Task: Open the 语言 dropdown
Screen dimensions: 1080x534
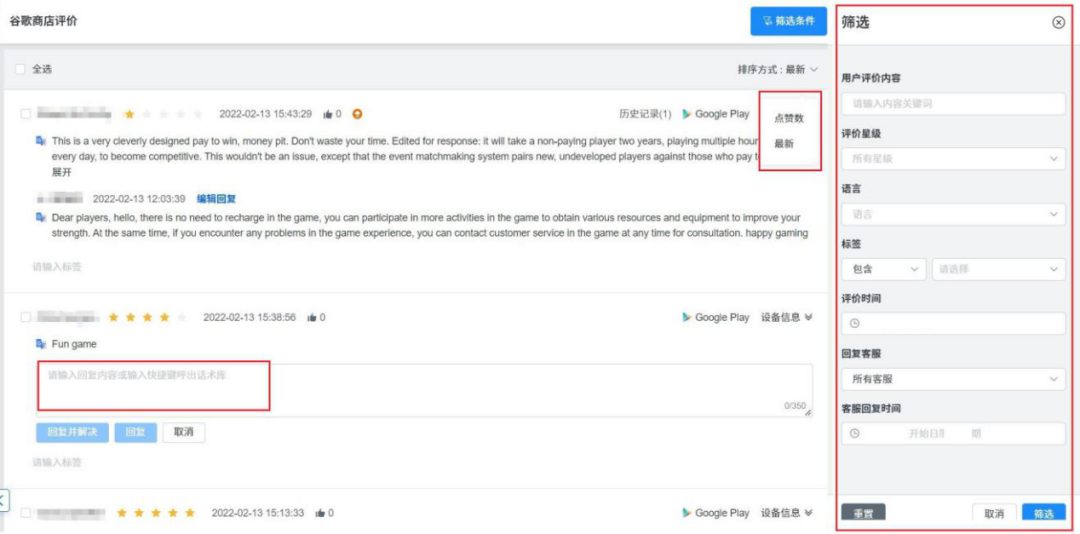Action: (953, 214)
